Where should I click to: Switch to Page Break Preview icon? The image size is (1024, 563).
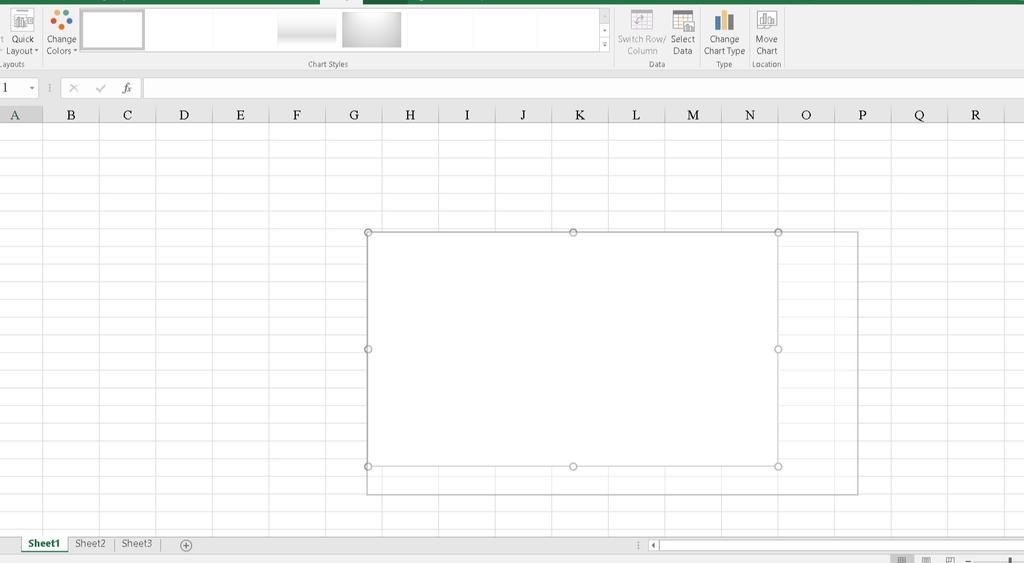pos(950,560)
